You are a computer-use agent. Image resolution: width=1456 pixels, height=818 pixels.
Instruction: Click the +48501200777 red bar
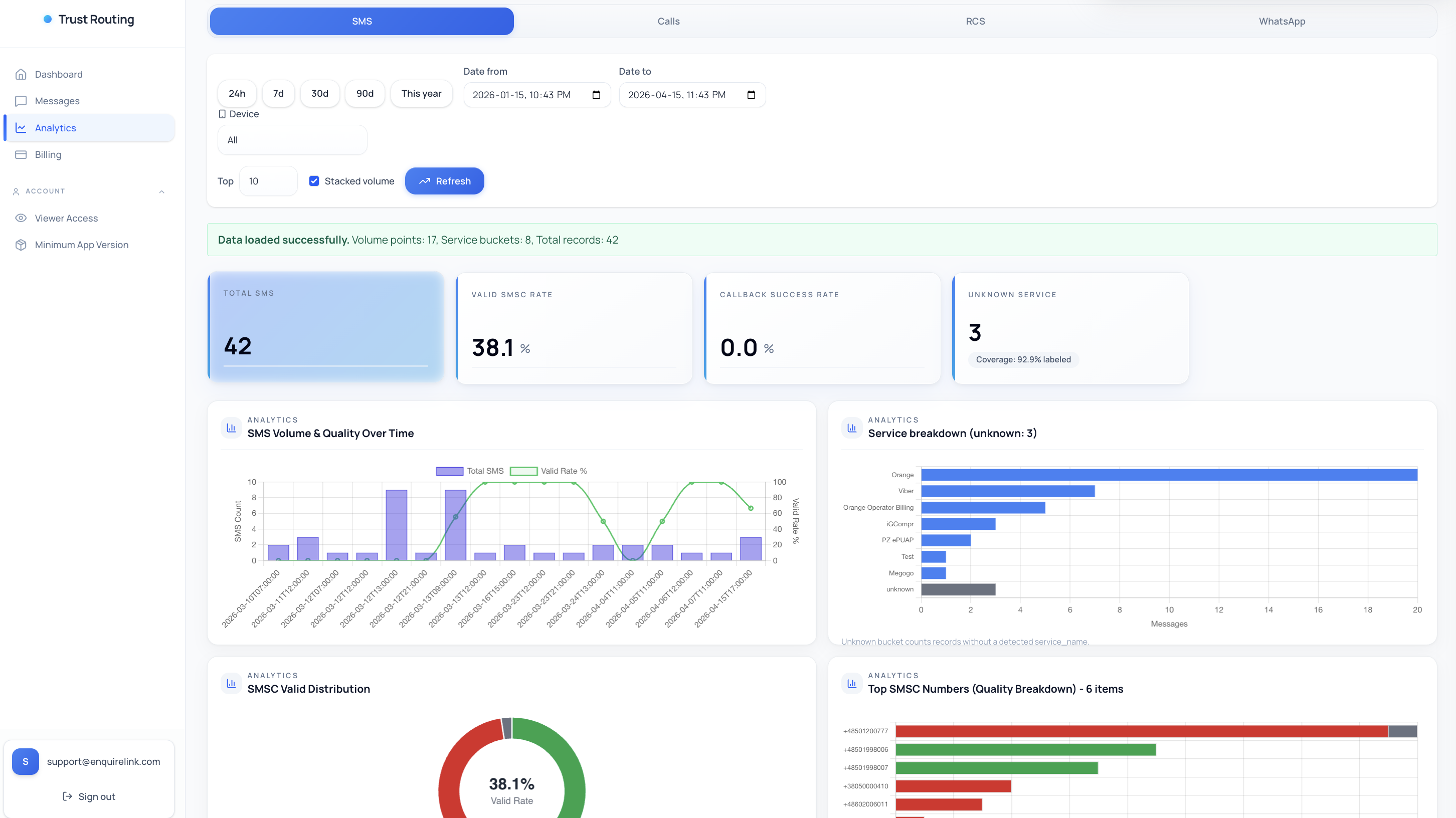click(x=1142, y=732)
